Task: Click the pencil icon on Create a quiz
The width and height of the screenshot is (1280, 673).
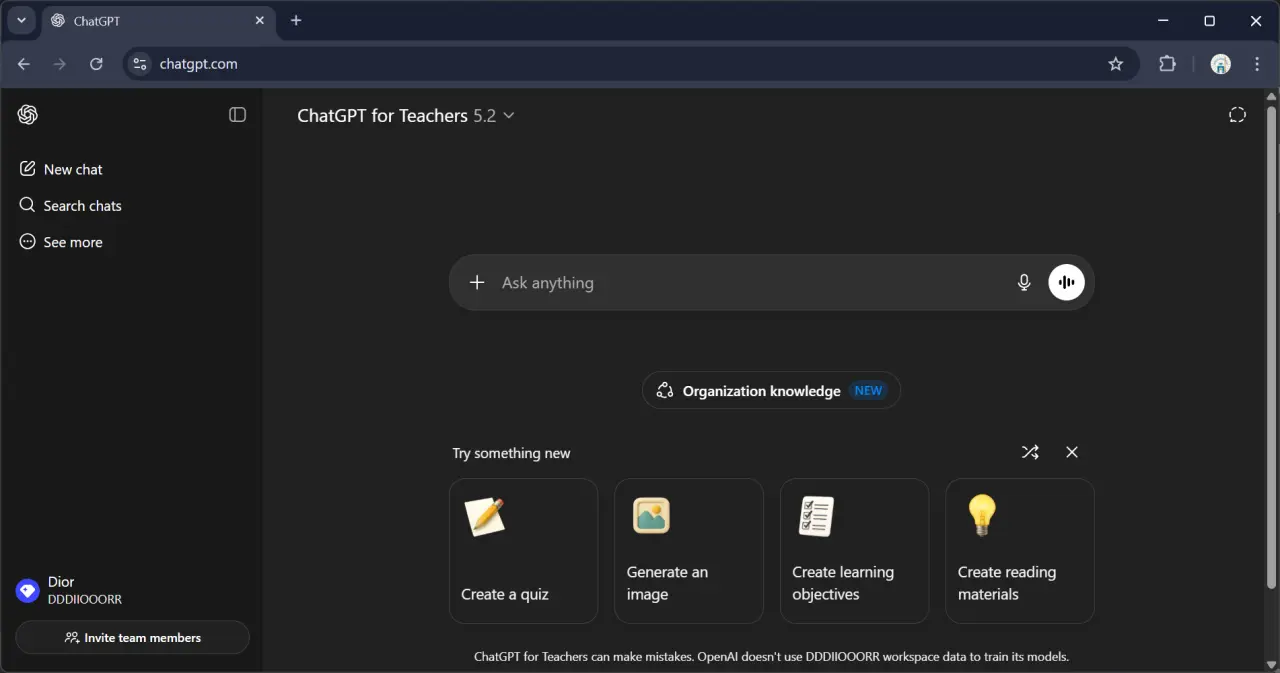Action: (485, 517)
